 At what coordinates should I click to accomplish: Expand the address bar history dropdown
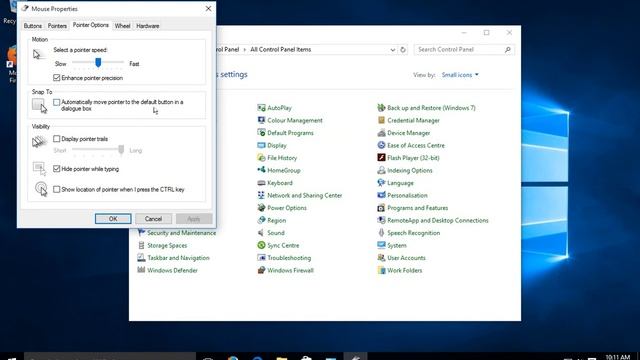392,49
